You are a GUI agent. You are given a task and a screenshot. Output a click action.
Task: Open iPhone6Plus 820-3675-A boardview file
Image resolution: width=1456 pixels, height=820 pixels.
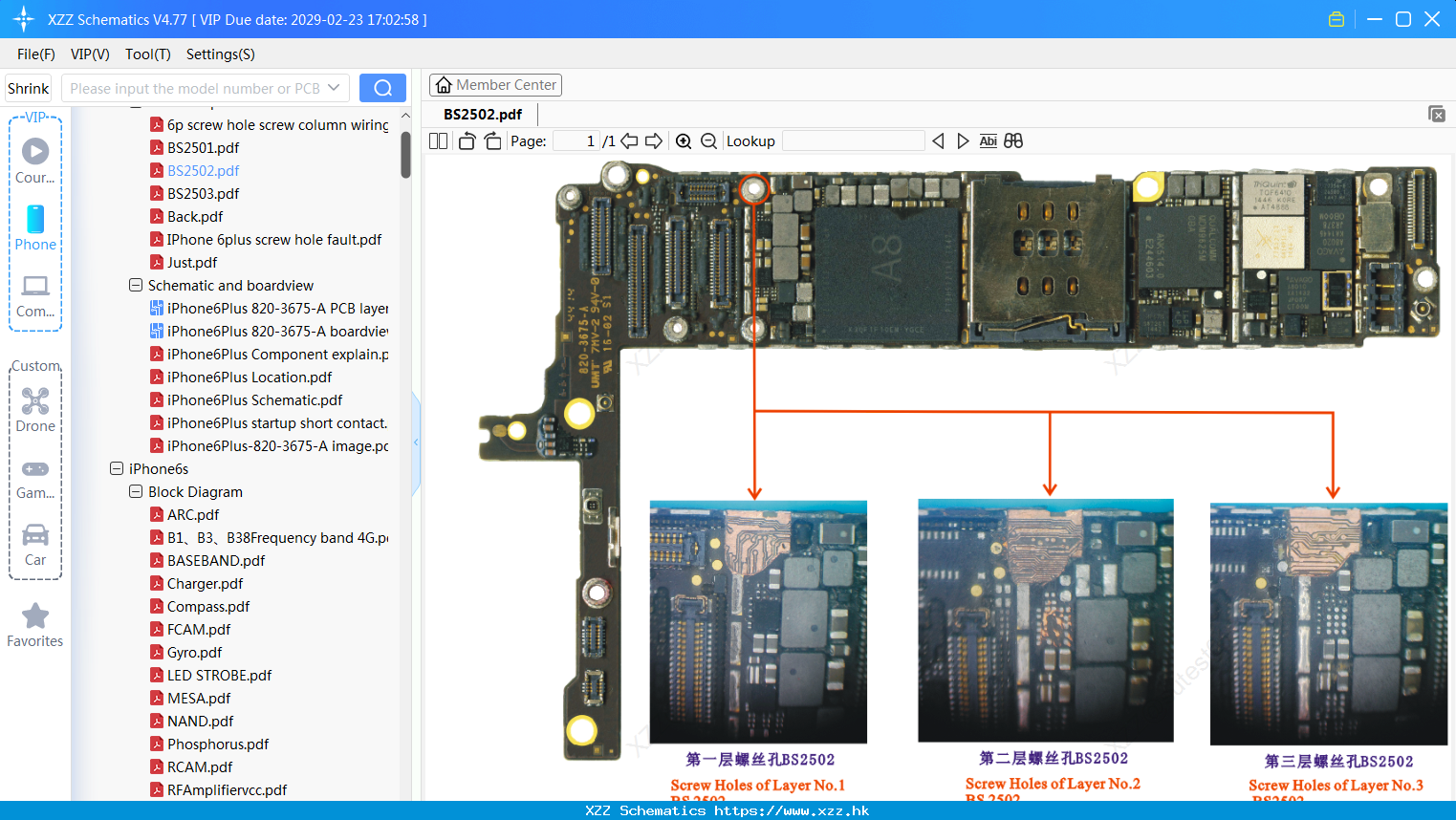click(x=277, y=331)
